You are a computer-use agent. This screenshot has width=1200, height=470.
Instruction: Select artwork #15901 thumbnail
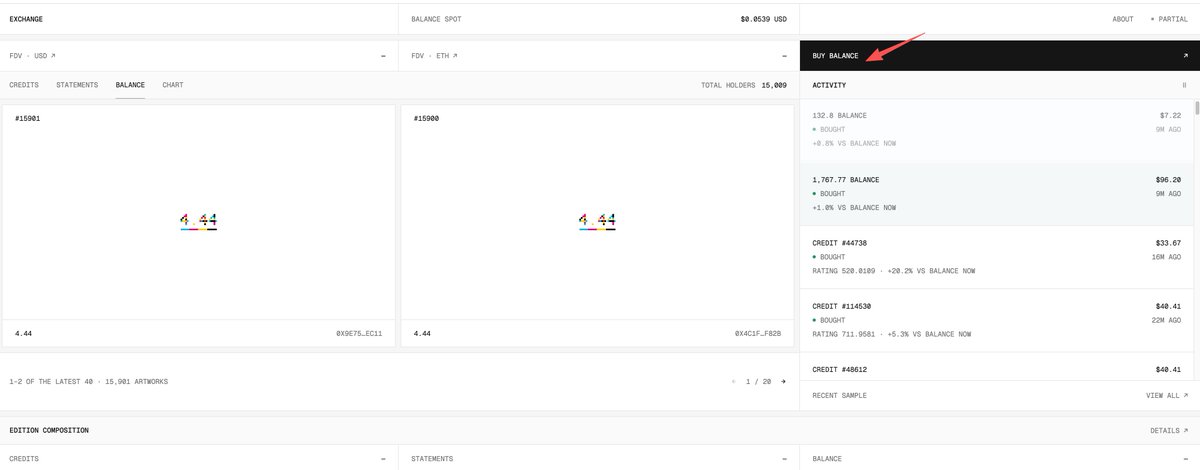pyautogui.click(x=199, y=220)
